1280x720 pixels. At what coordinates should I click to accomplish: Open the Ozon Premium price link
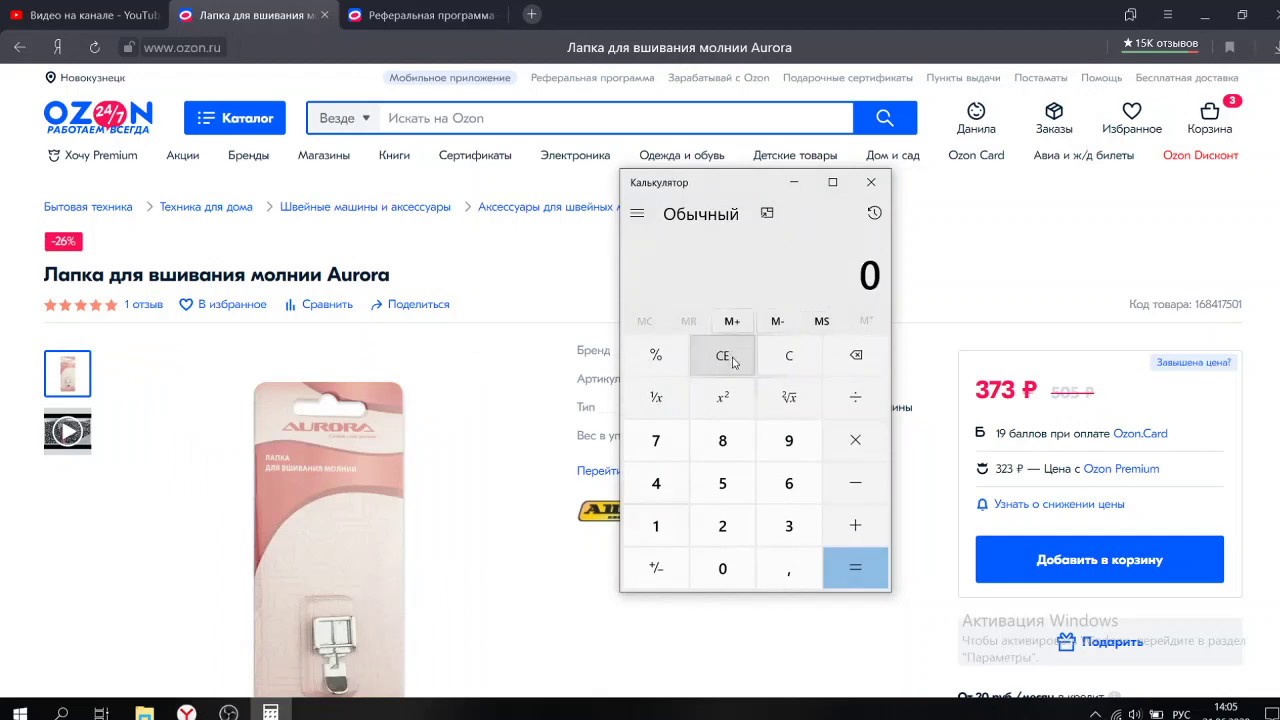pos(1121,469)
